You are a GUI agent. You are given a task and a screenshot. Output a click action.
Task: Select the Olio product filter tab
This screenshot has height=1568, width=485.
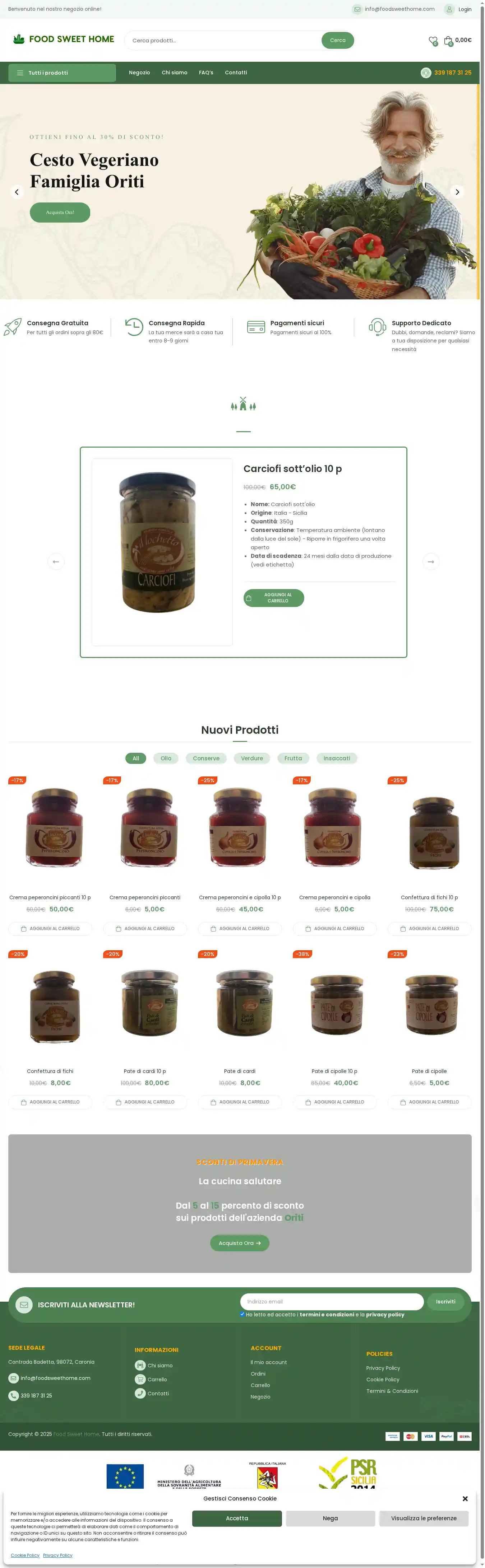click(x=166, y=759)
